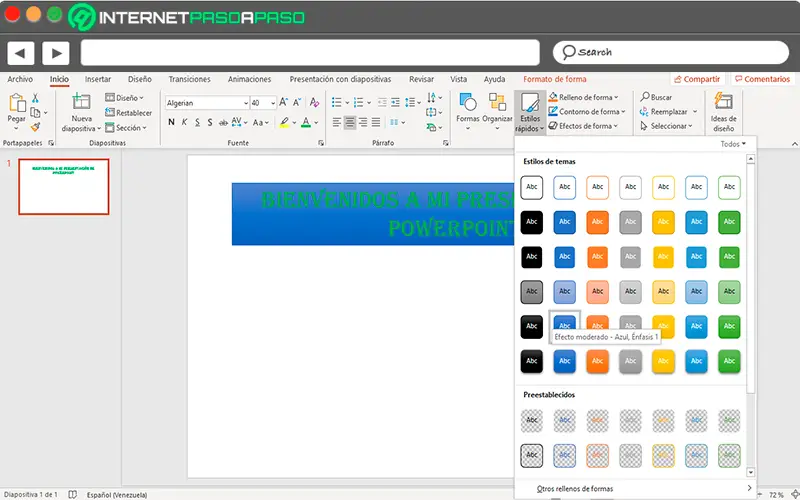800x500 pixels.
Task: Open Ideas de diseño
Action: coord(723,112)
